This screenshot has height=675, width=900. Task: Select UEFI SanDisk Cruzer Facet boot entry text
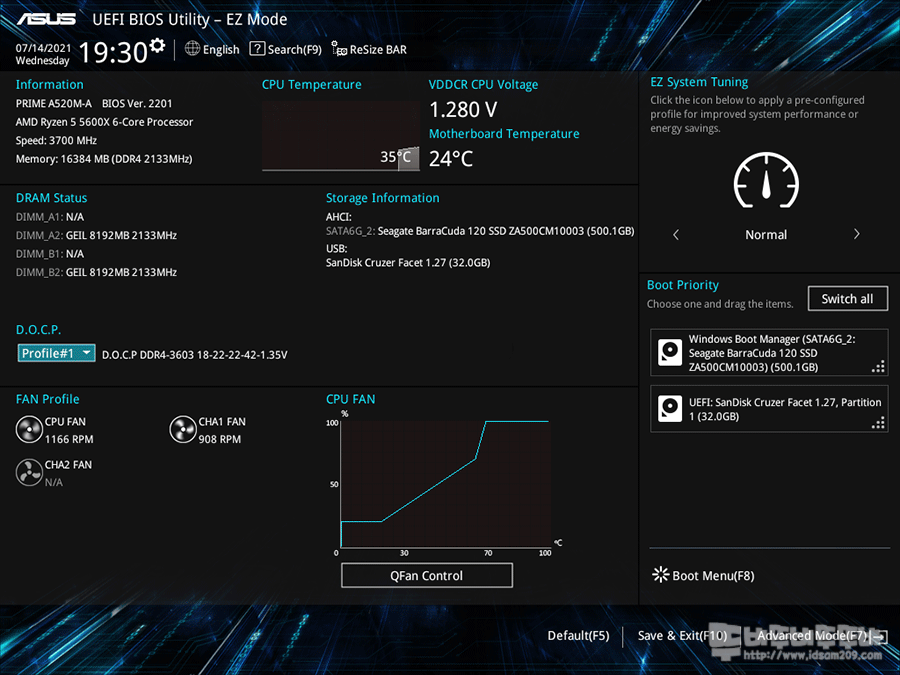click(785, 409)
